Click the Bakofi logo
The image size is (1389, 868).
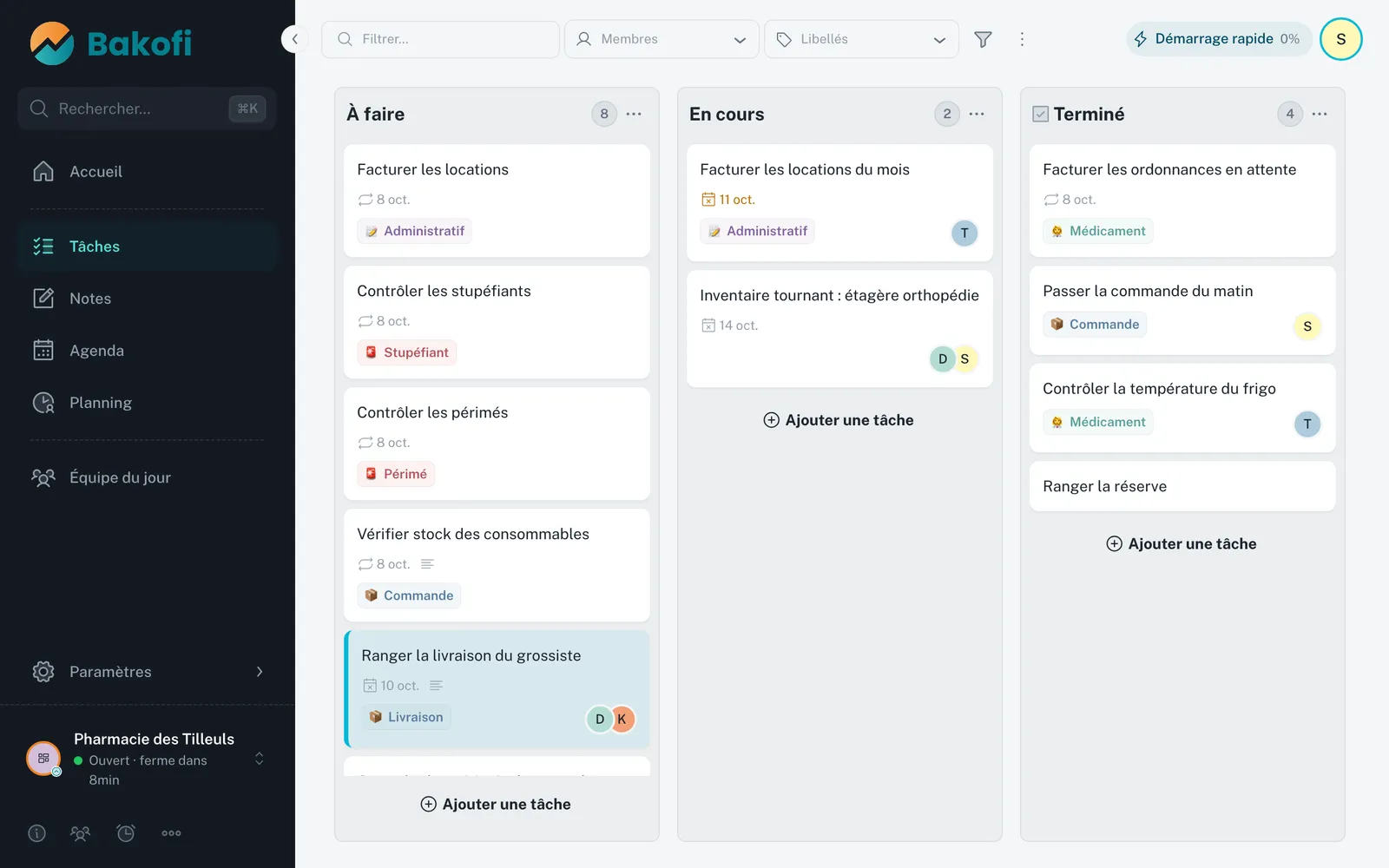[110, 43]
